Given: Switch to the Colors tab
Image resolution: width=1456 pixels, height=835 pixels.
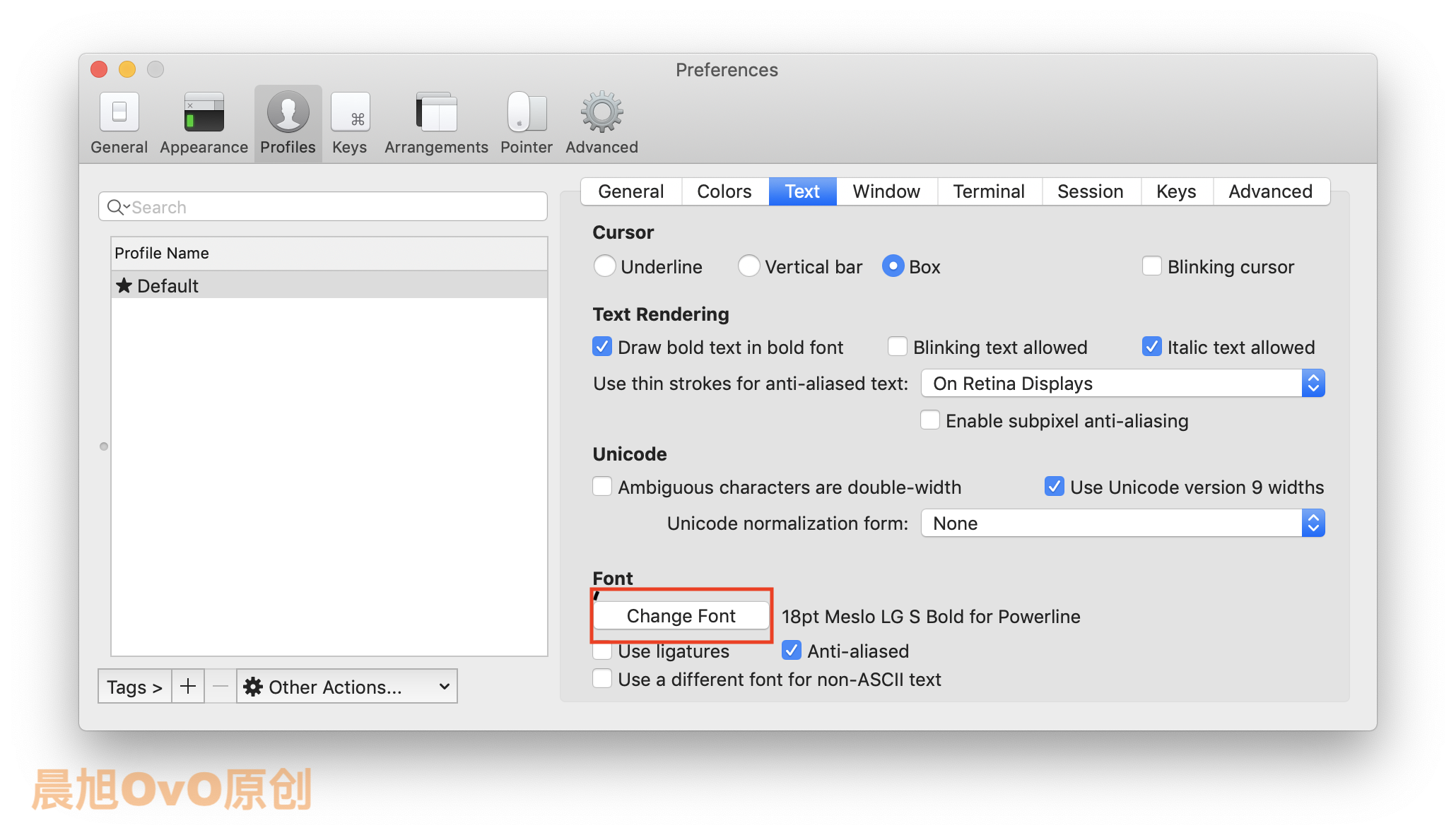Looking at the screenshot, I should point(724,191).
